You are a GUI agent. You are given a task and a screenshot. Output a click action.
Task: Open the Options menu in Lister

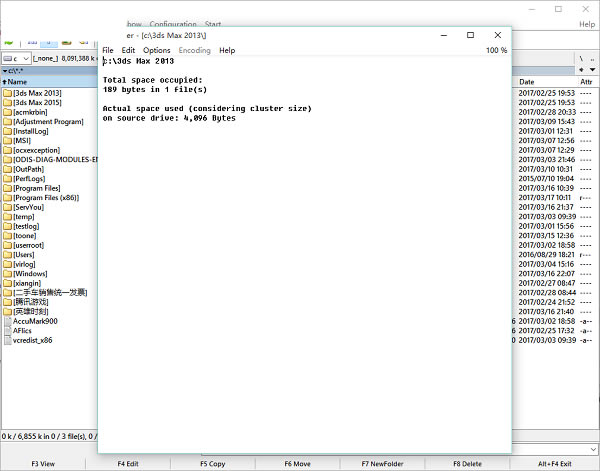[157, 50]
